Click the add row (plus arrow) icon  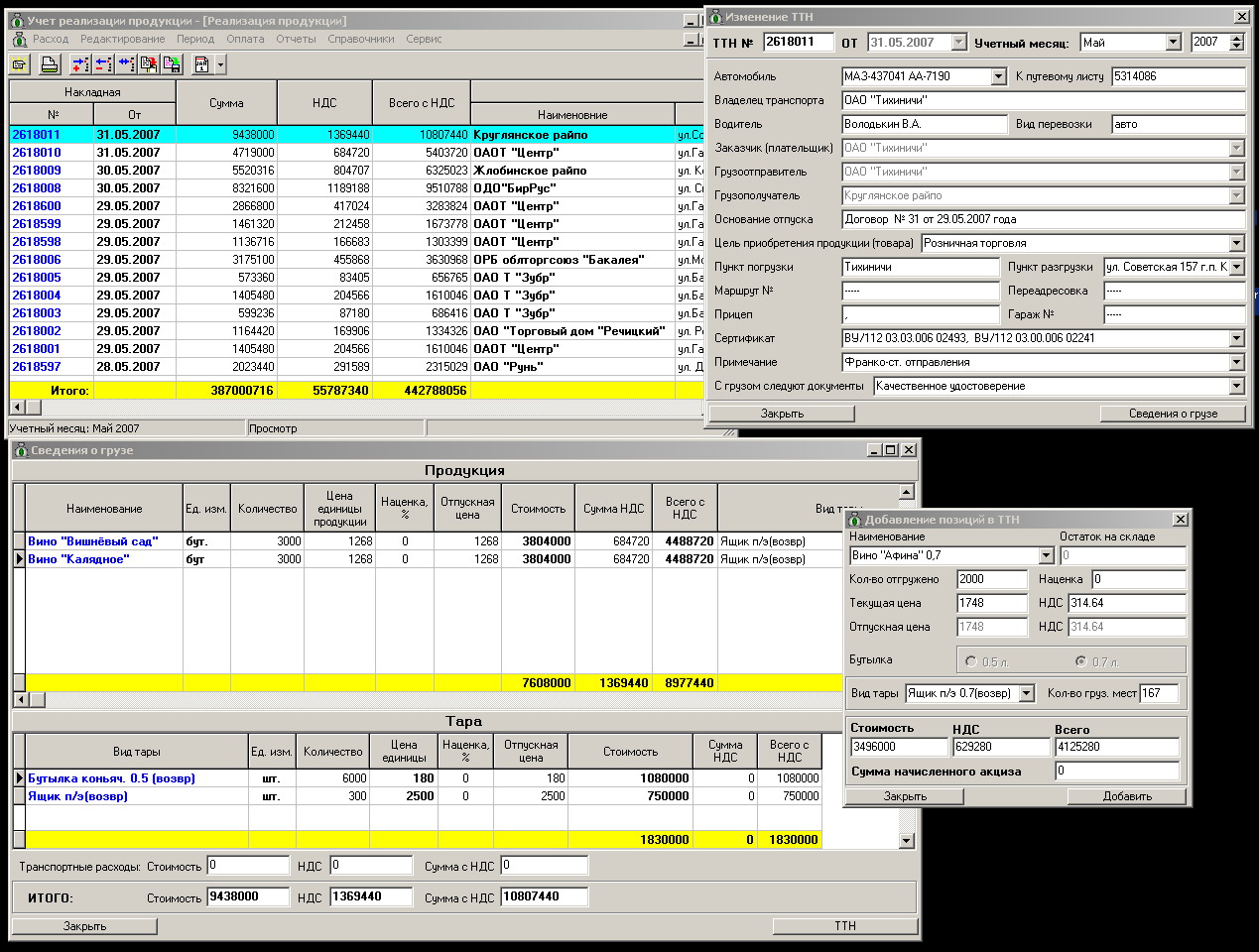pyautogui.click(x=80, y=65)
